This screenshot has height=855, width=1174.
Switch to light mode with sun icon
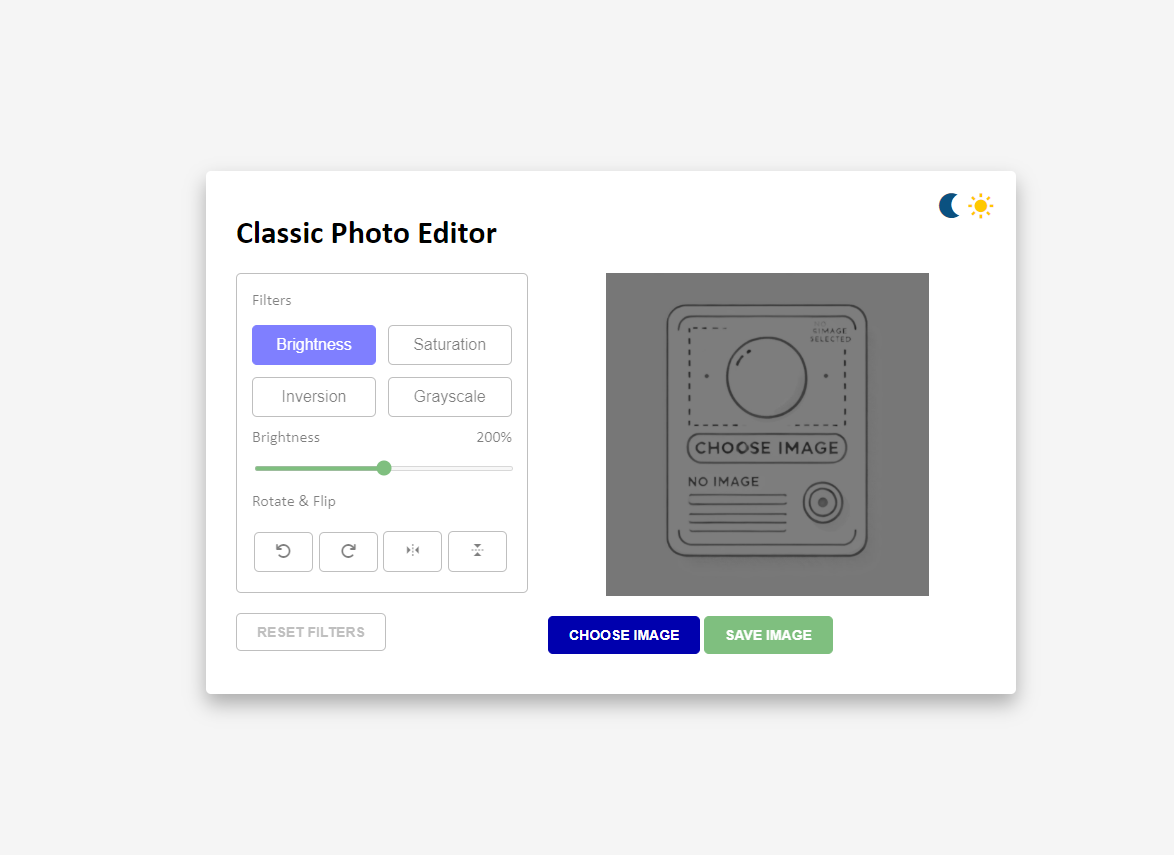(x=981, y=206)
